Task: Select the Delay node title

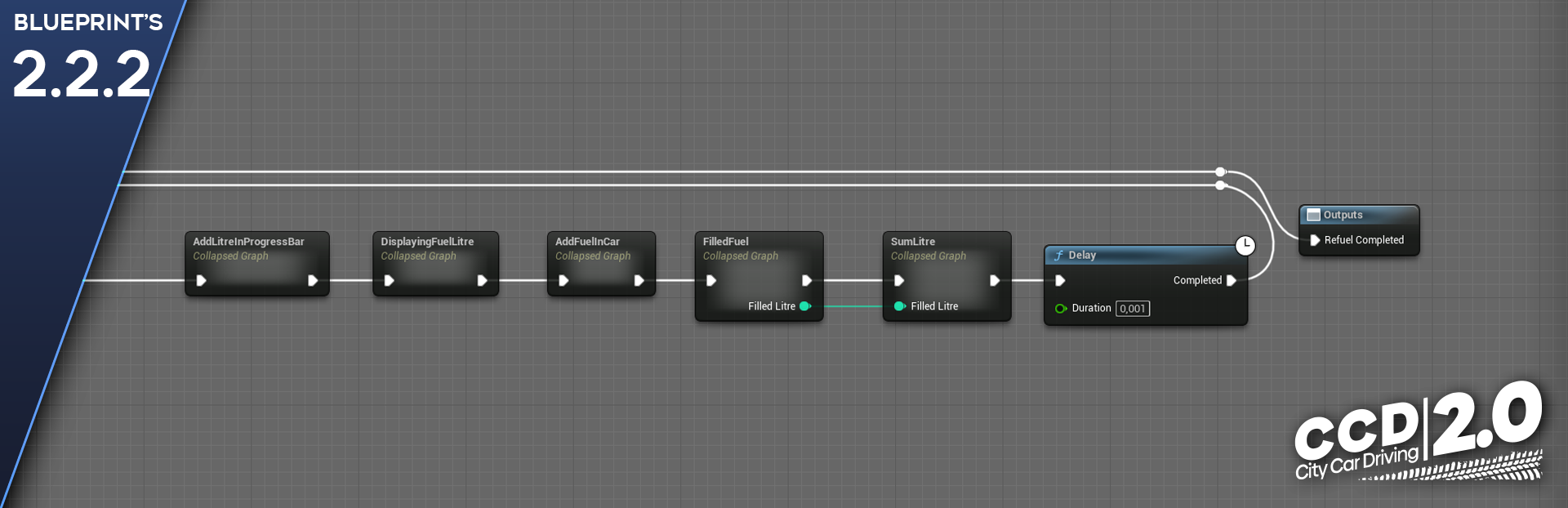Action: [x=1082, y=255]
